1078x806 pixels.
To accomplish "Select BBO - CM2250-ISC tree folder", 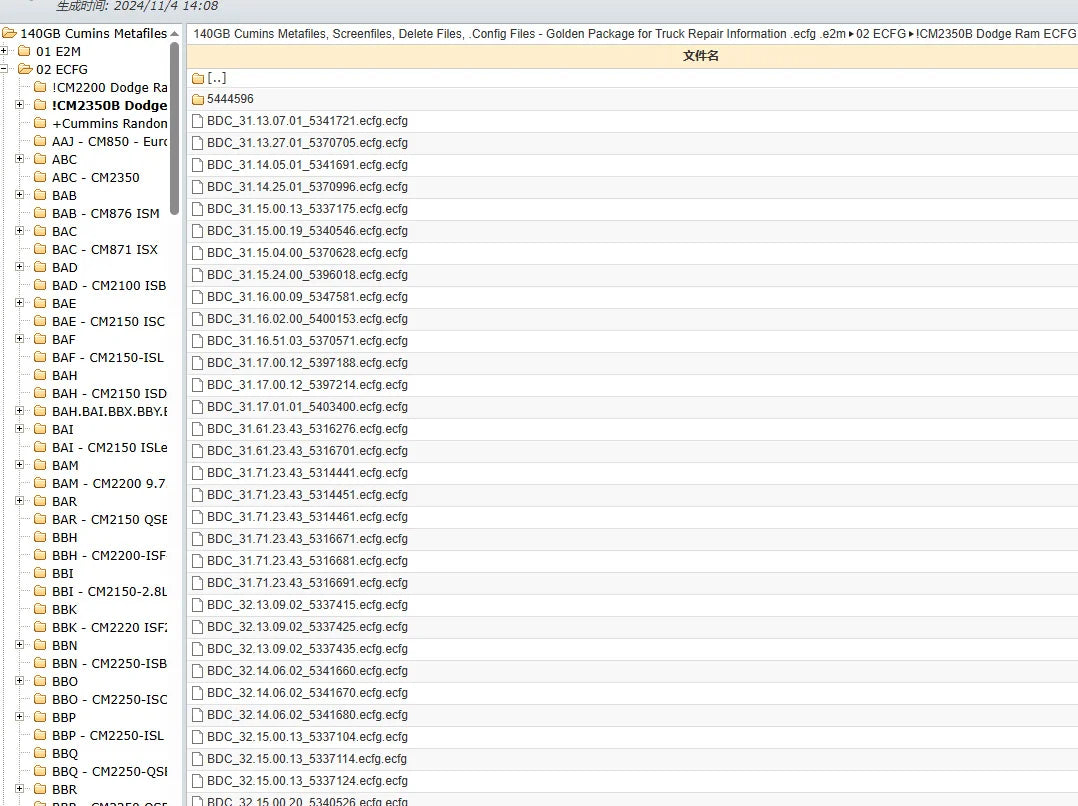I will 109,699.
